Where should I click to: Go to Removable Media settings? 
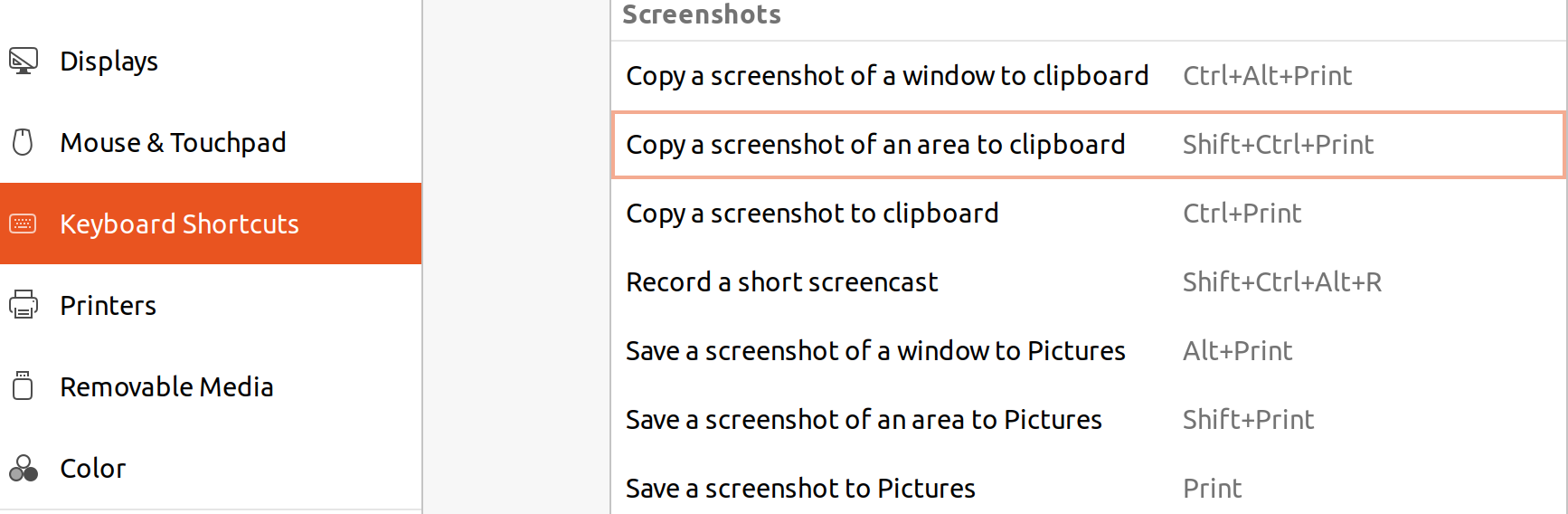point(166,387)
